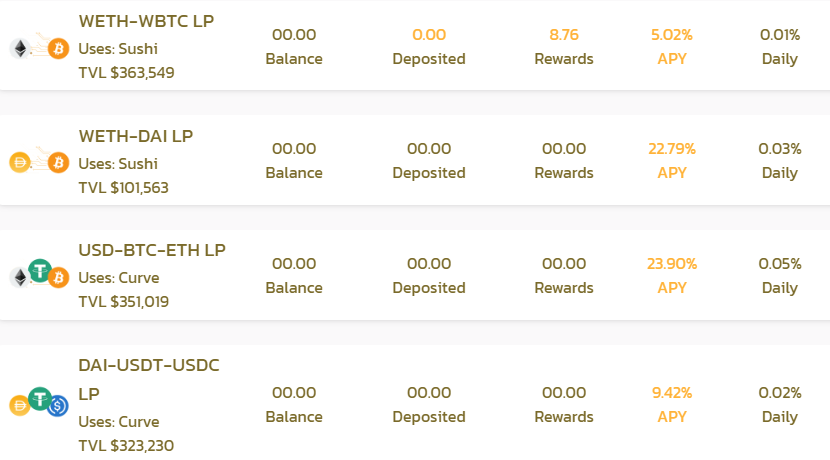The width and height of the screenshot is (830, 460).
Task: Click the 8.76 Rewards amount
Action: pyautogui.click(x=564, y=35)
